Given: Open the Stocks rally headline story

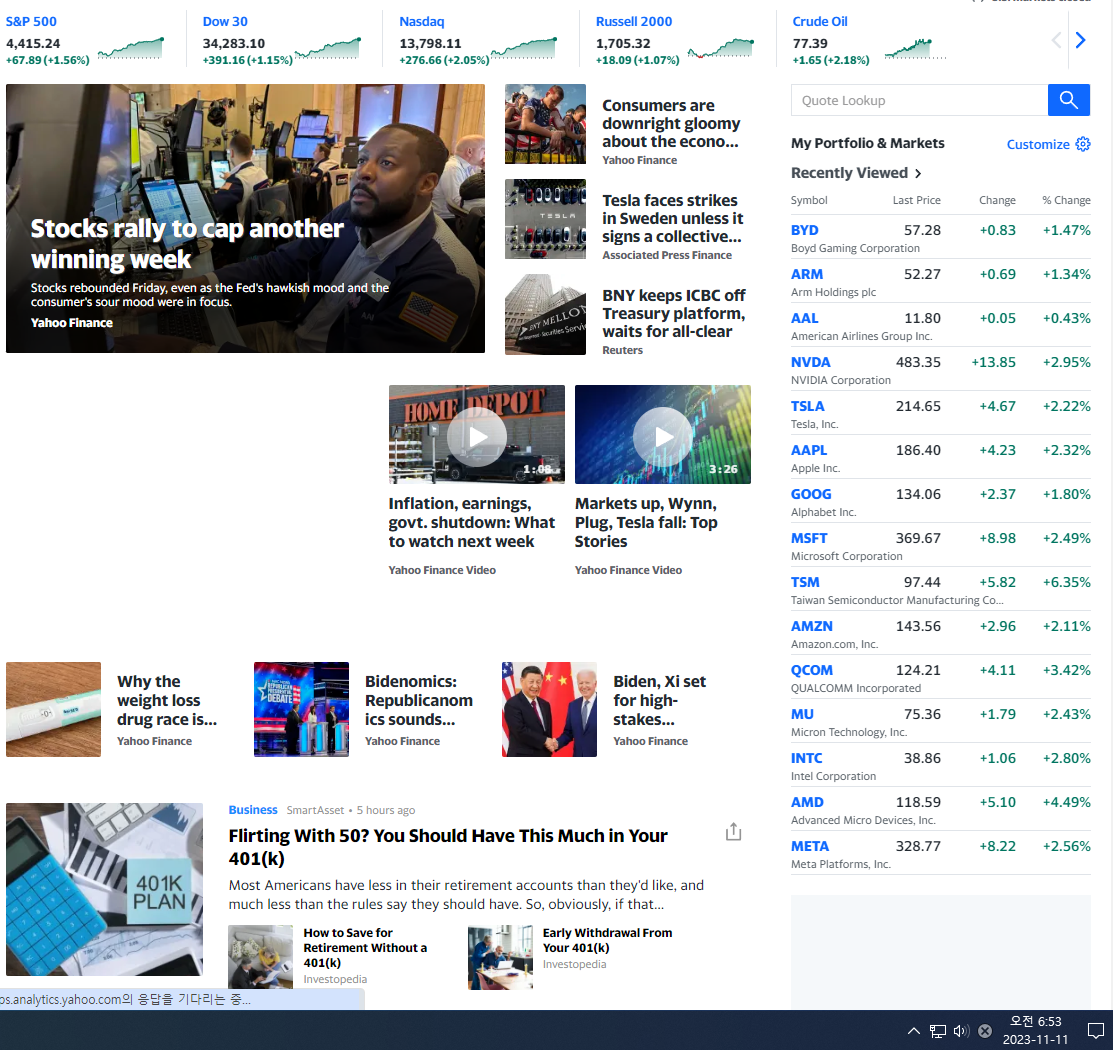Looking at the screenshot, I should (x=187, y=244).
